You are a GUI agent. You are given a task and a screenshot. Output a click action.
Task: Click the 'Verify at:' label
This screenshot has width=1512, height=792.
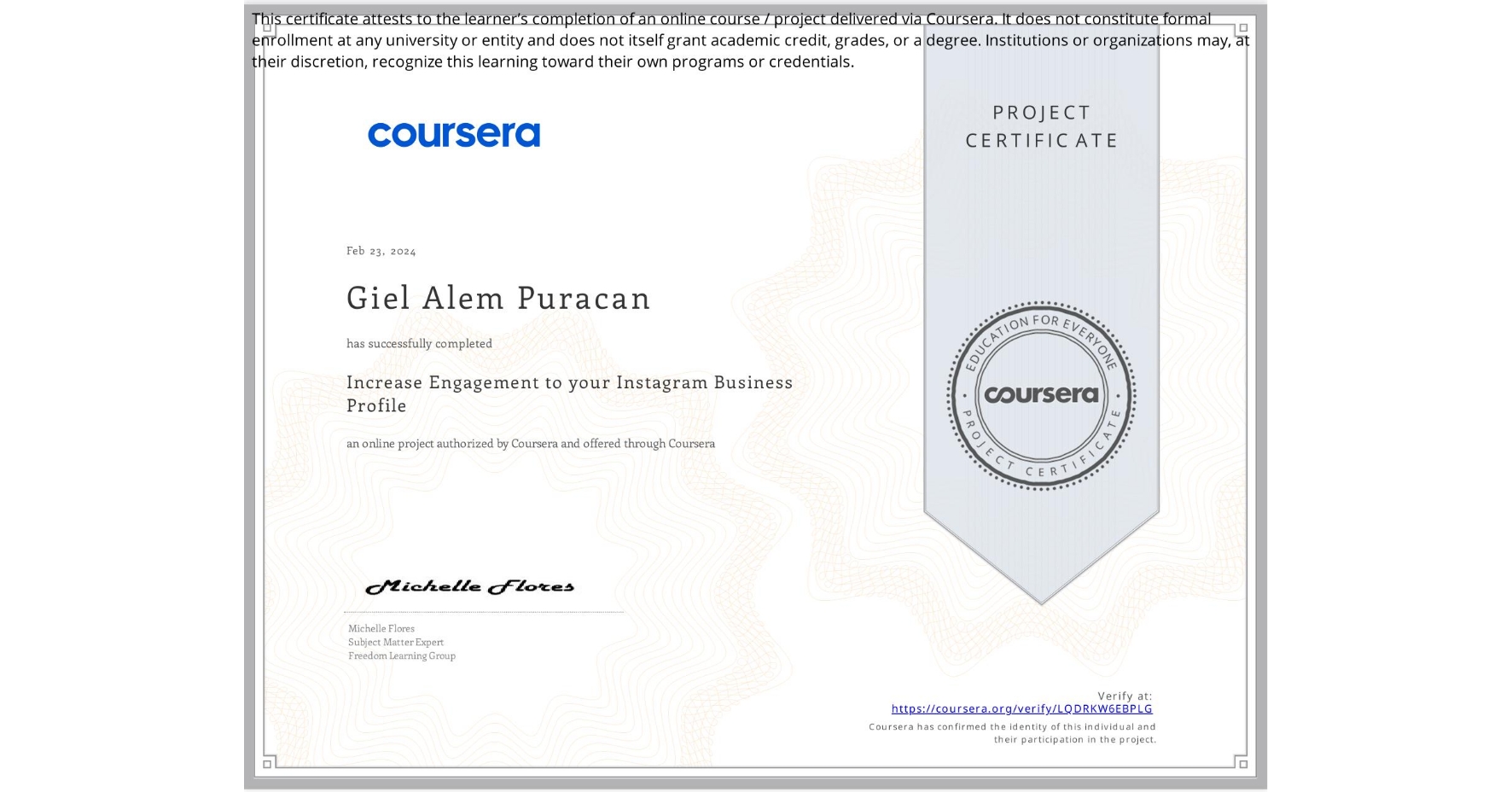click(x=1125, y=696)
